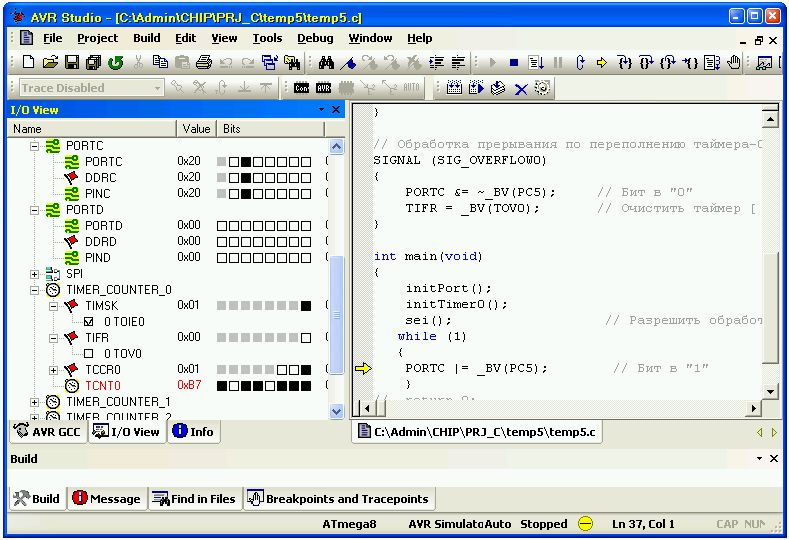Viewport: 789px width, 540px height.
Task: Open Breakpoints and Tracepoints tab
Action: 339,499
